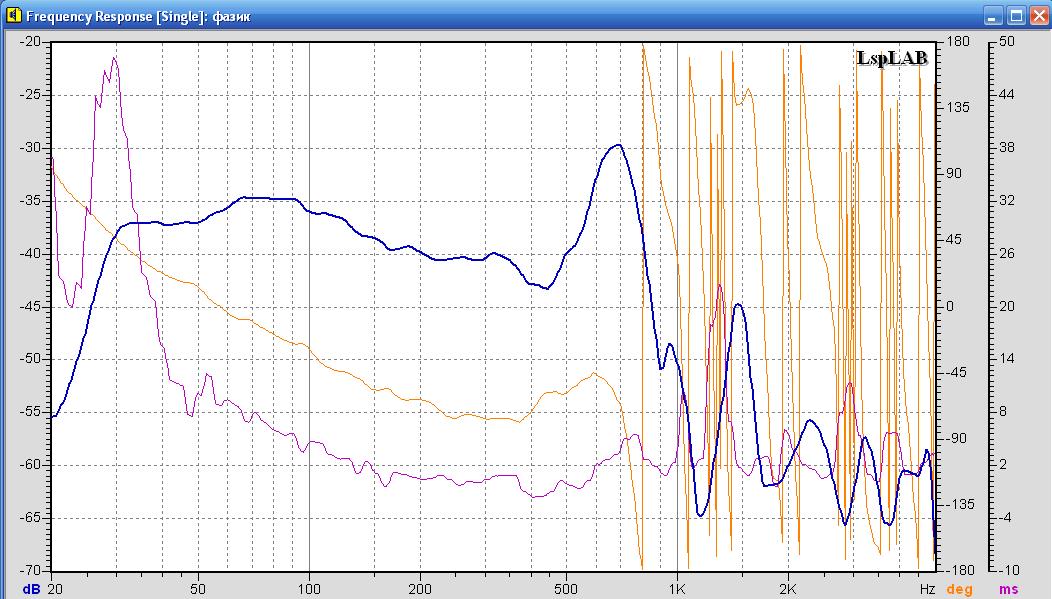Image resolution: width=1052 pixels, height=599 pixels.
Task: Click the orange 'deg' axis unit label
Action: click(959, 590)
